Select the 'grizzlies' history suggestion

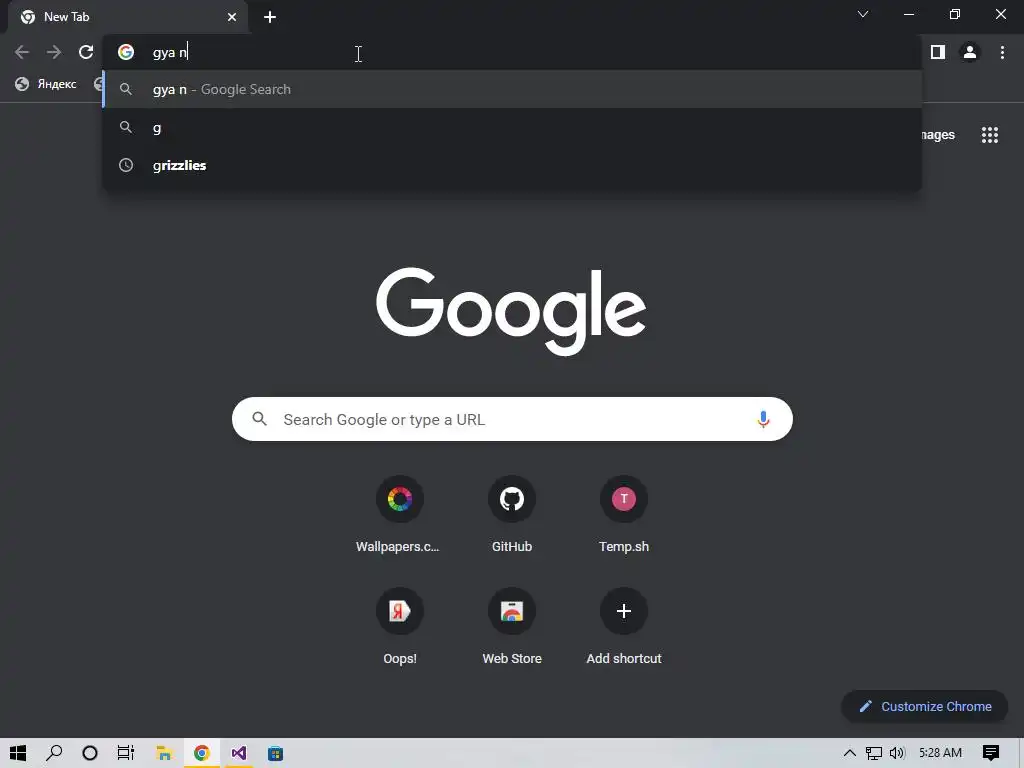(x=512, y=165)
